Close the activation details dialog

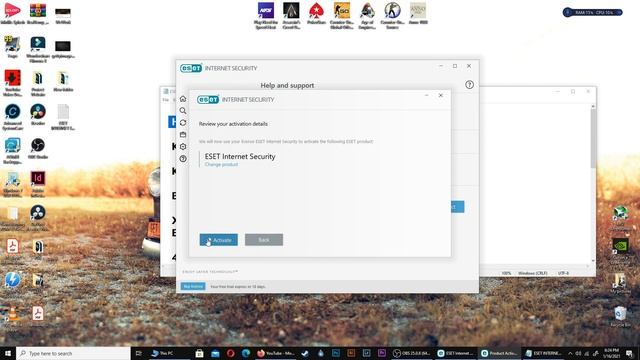(x=440, y=95)
